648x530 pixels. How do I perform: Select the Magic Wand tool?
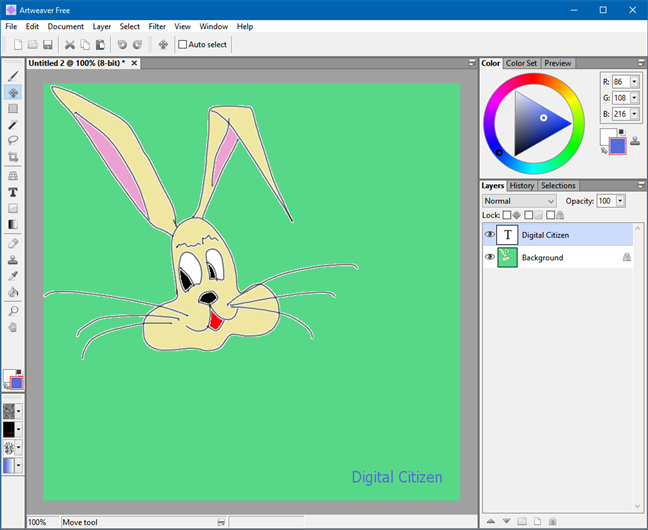coord(13,124)
